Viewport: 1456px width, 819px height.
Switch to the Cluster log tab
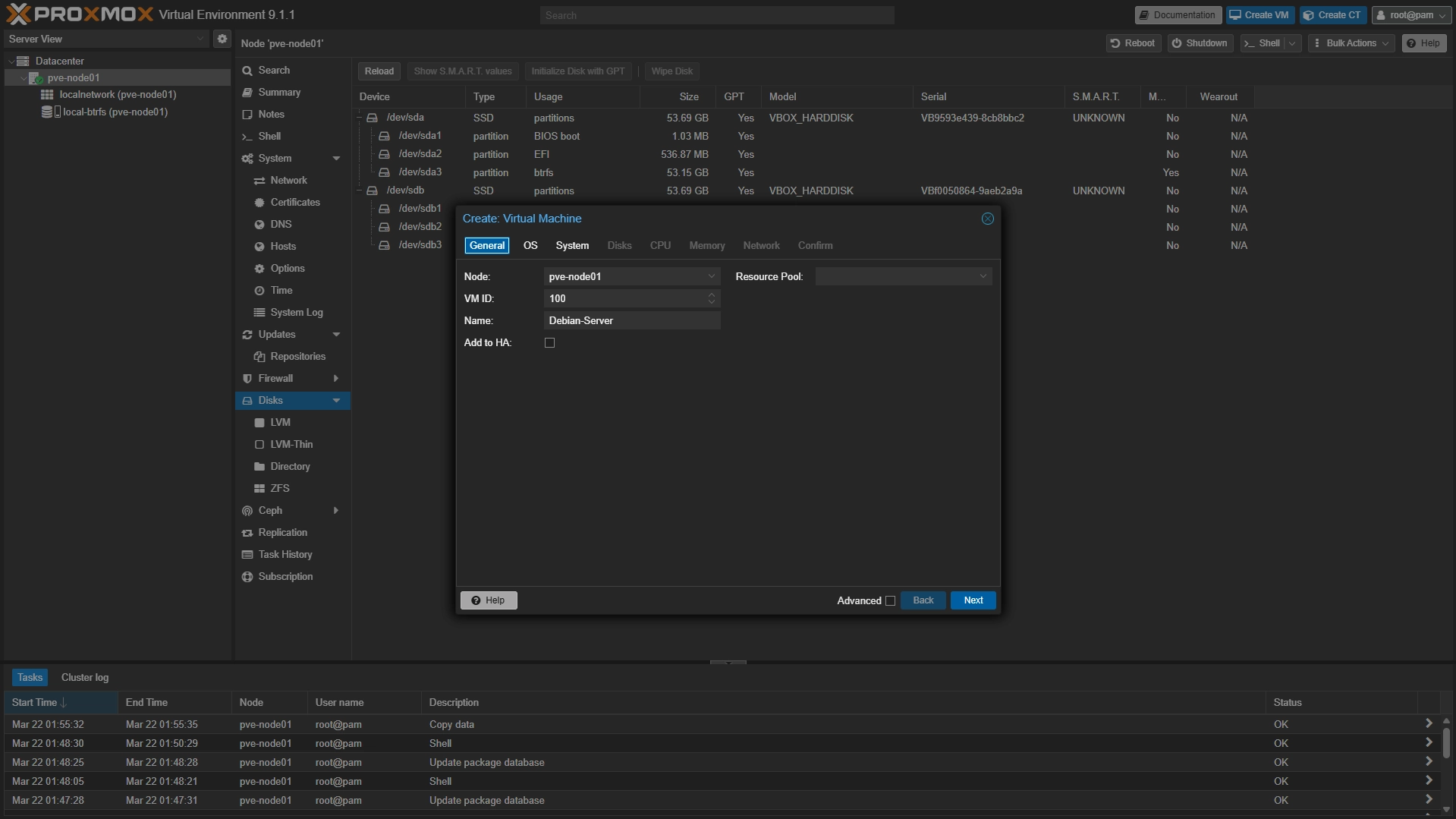click(85, 677)
